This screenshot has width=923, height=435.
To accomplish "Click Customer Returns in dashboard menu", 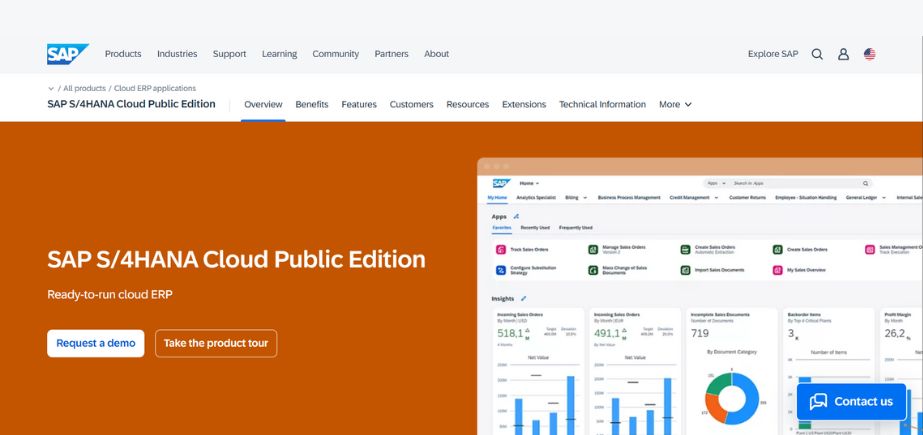I will [748, 198].
